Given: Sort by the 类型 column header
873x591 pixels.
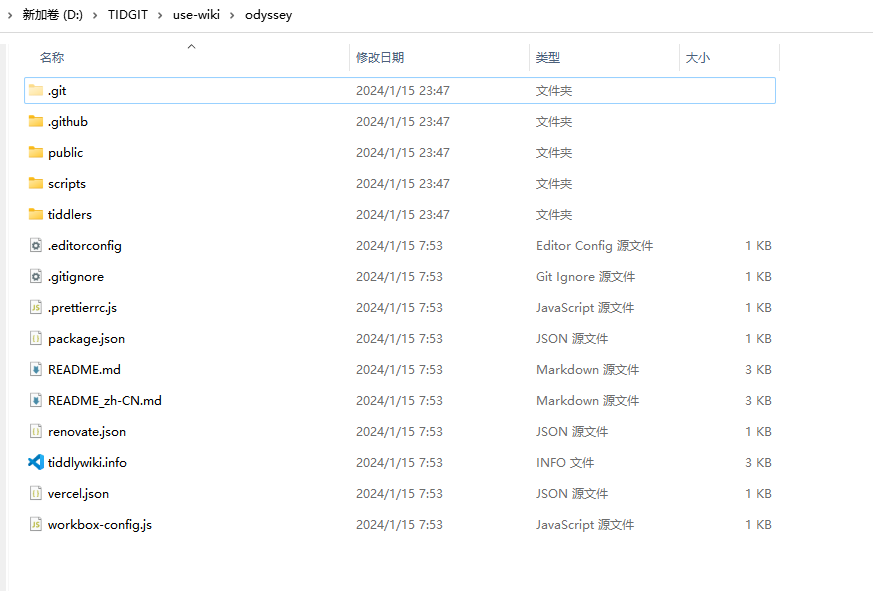Looking at the screenshot, I should coord(548,57).
